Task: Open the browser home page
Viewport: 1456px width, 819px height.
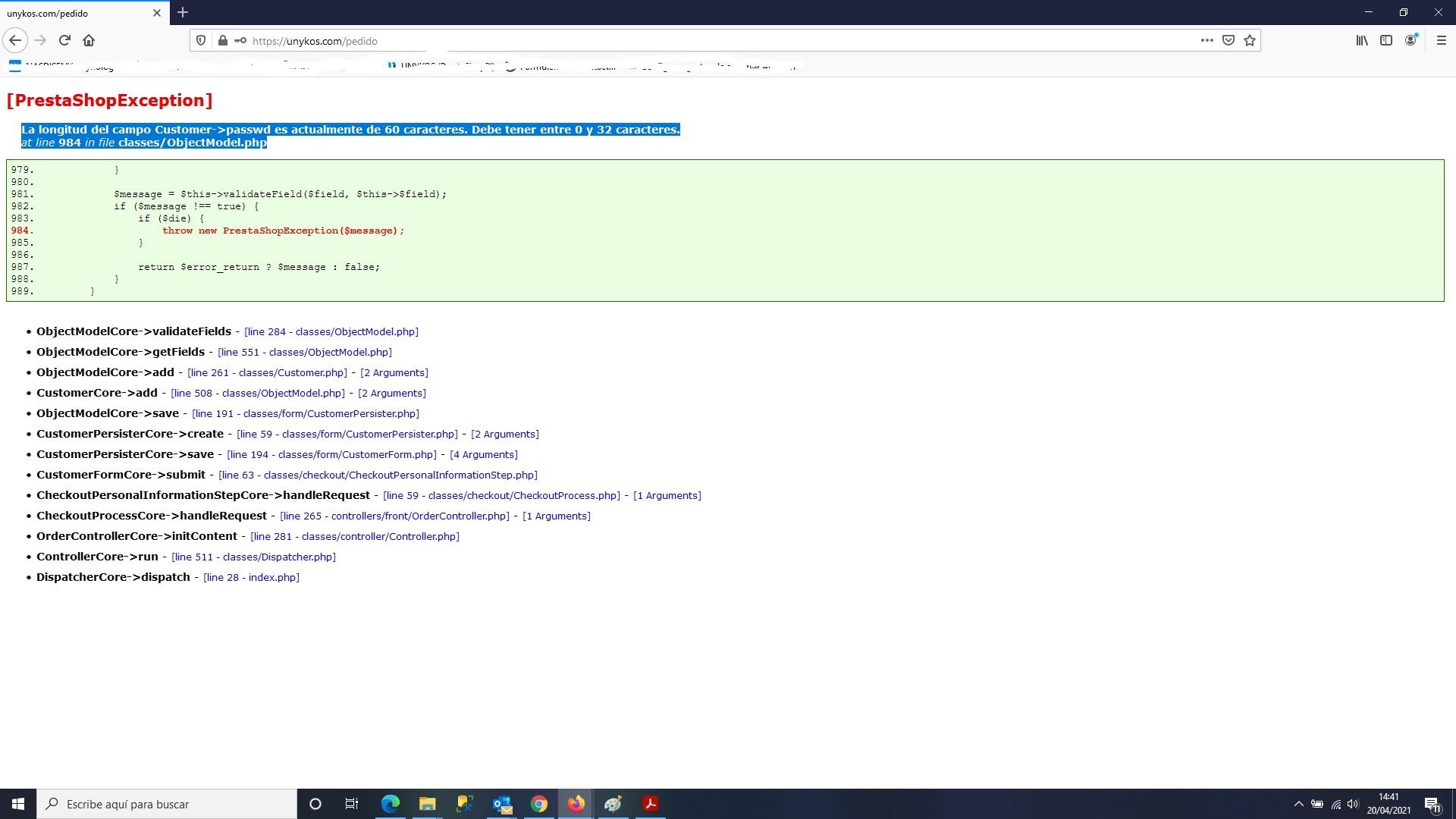Action: [89, 40]
